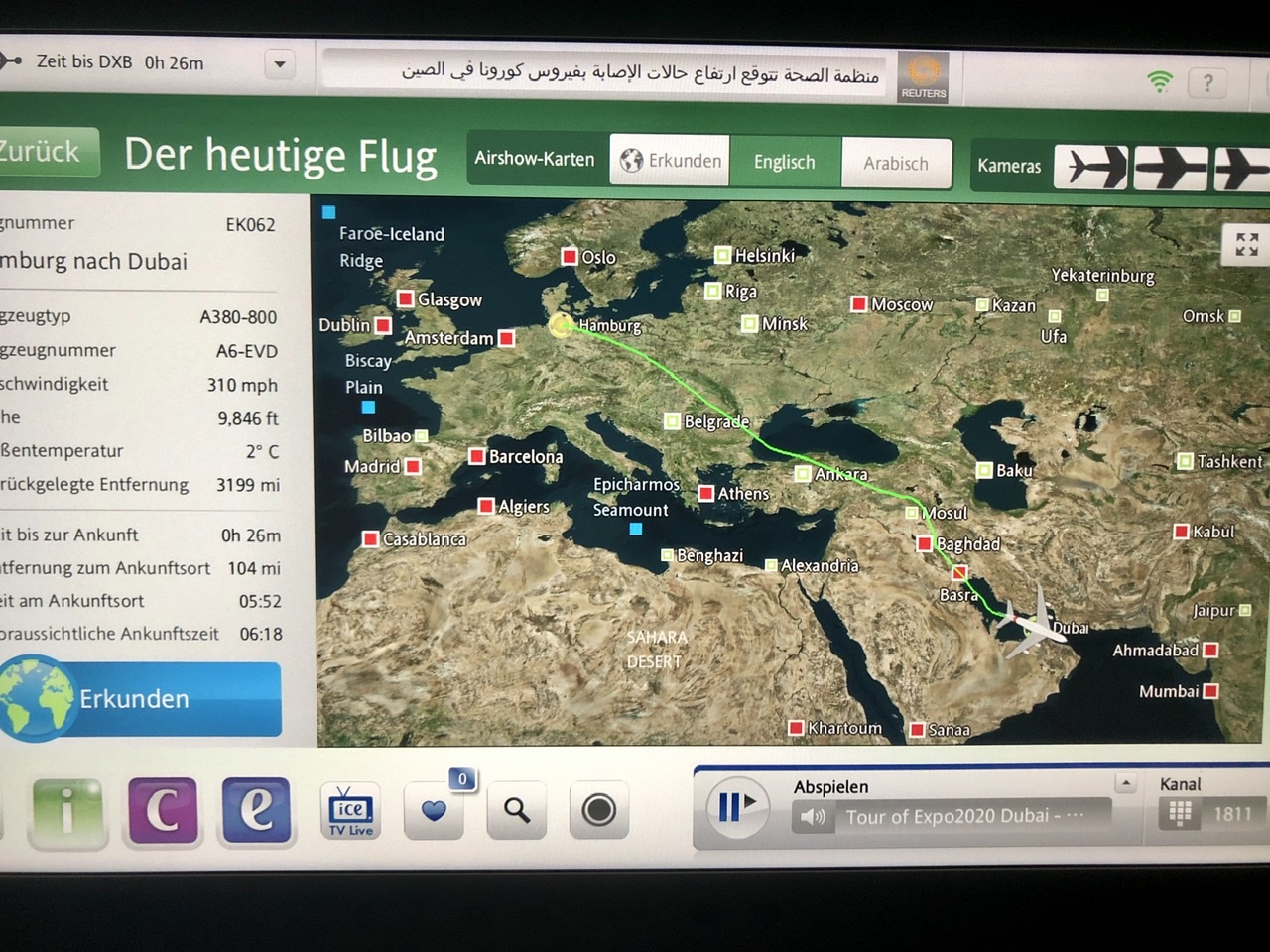The height and width of the screenshot is (952, 1270).
Task: Open the help question mark
Action: tap(1207, 83)
